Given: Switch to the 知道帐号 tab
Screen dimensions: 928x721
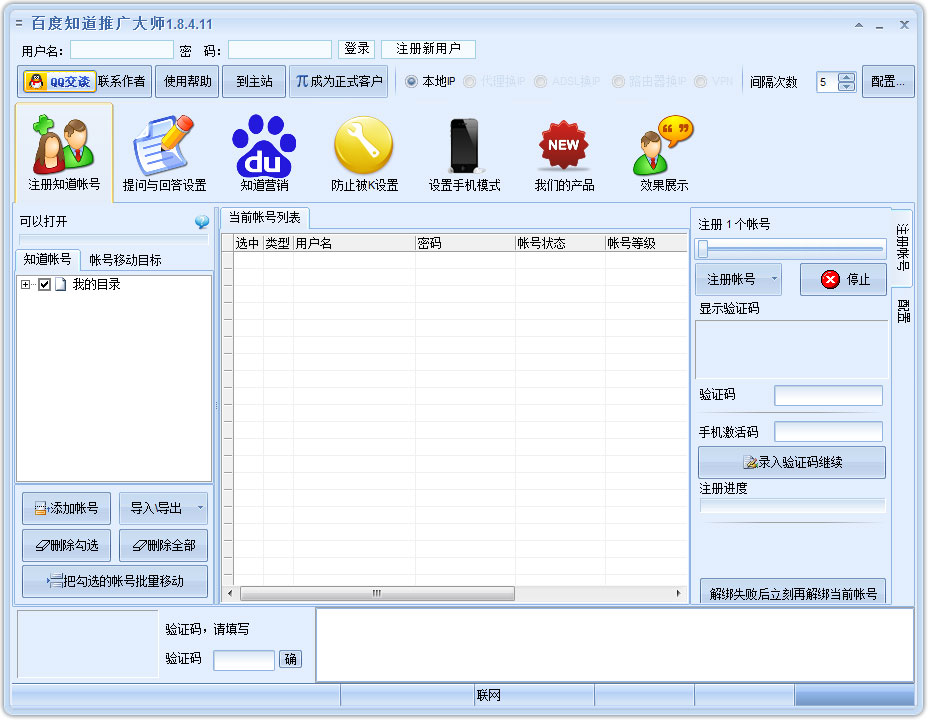Looking at the screenshot, I should 47,259.
